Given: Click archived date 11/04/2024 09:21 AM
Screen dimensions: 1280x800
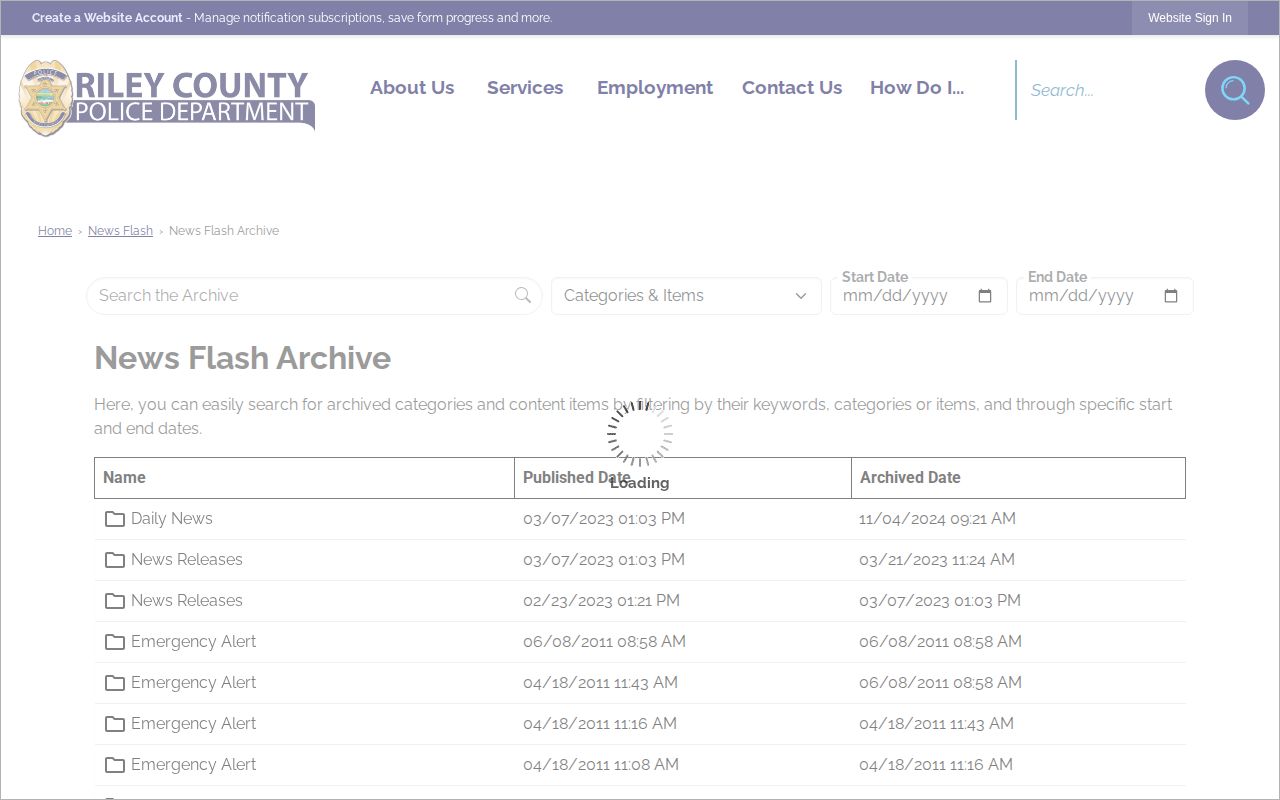Looking at the screenshot, I should (x=937, y=519).
